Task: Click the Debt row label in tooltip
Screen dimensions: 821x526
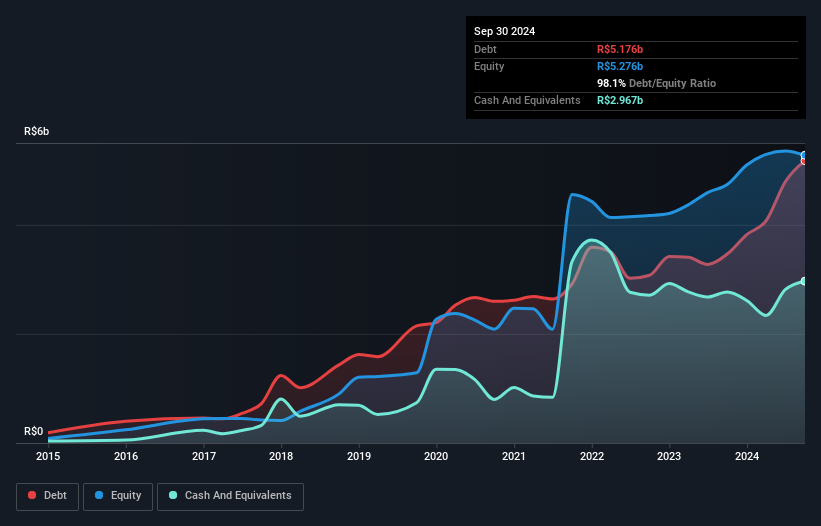Action: [x=485, y=49]
